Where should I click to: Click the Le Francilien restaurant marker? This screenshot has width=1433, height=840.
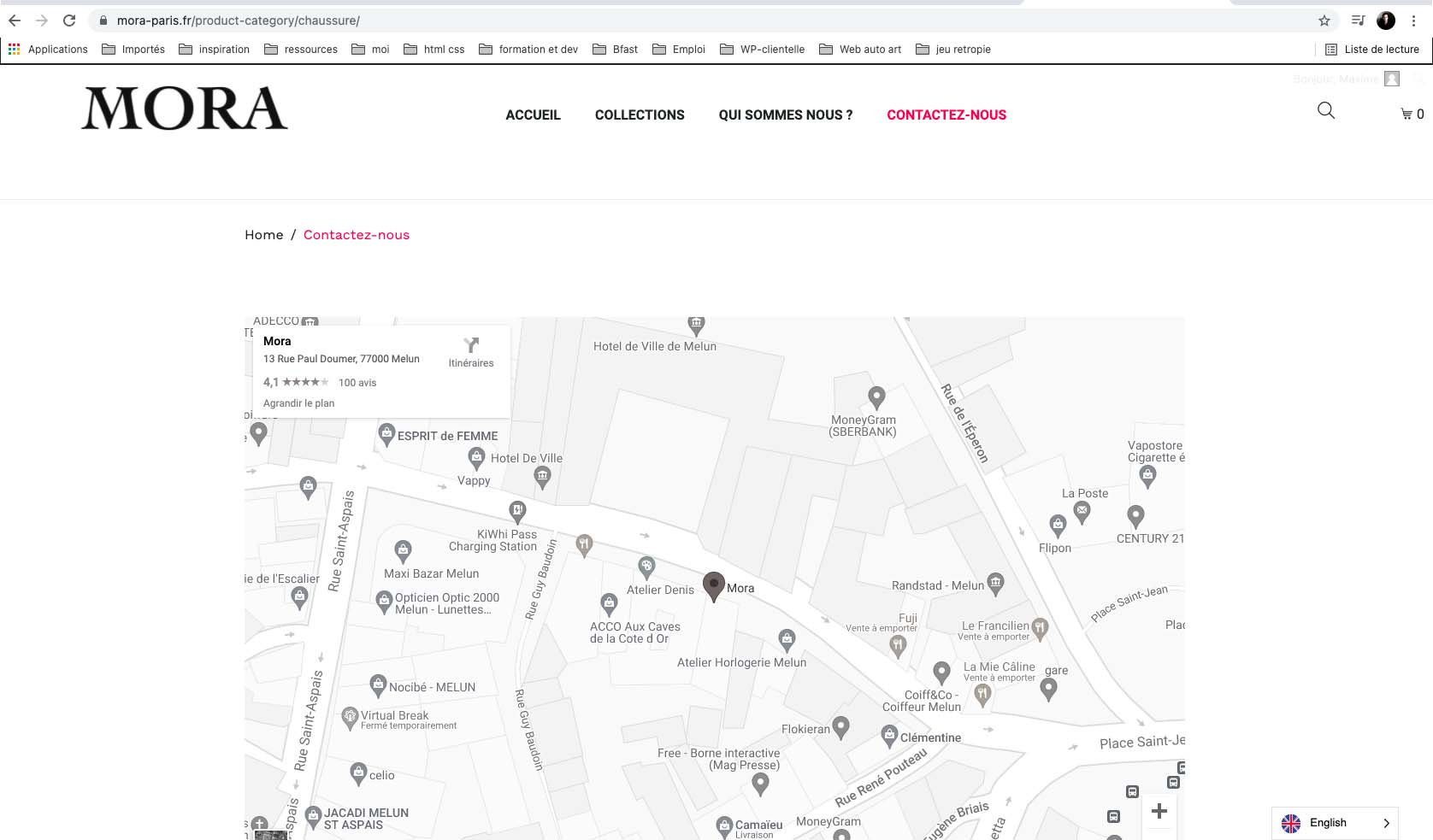(x=1040, y=630)
